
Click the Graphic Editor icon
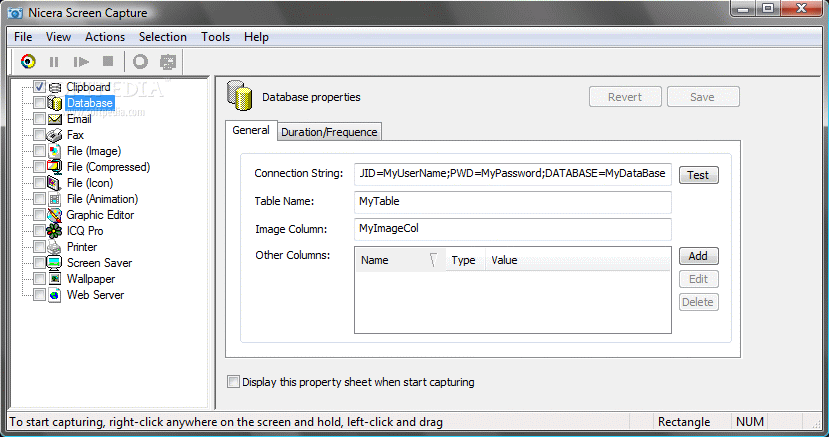coord(55,215)
